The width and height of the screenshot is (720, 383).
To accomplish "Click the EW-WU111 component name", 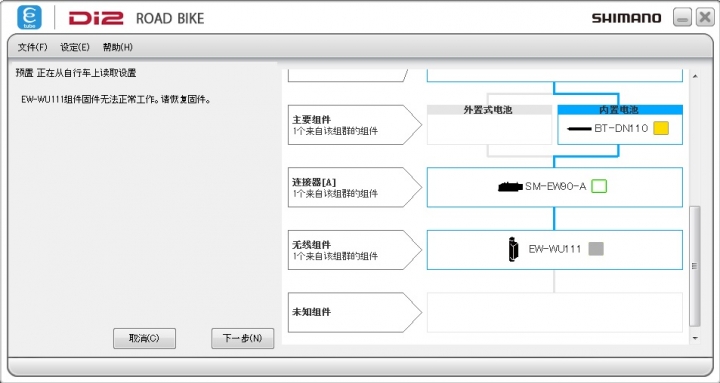I will [x=555, y=249].
